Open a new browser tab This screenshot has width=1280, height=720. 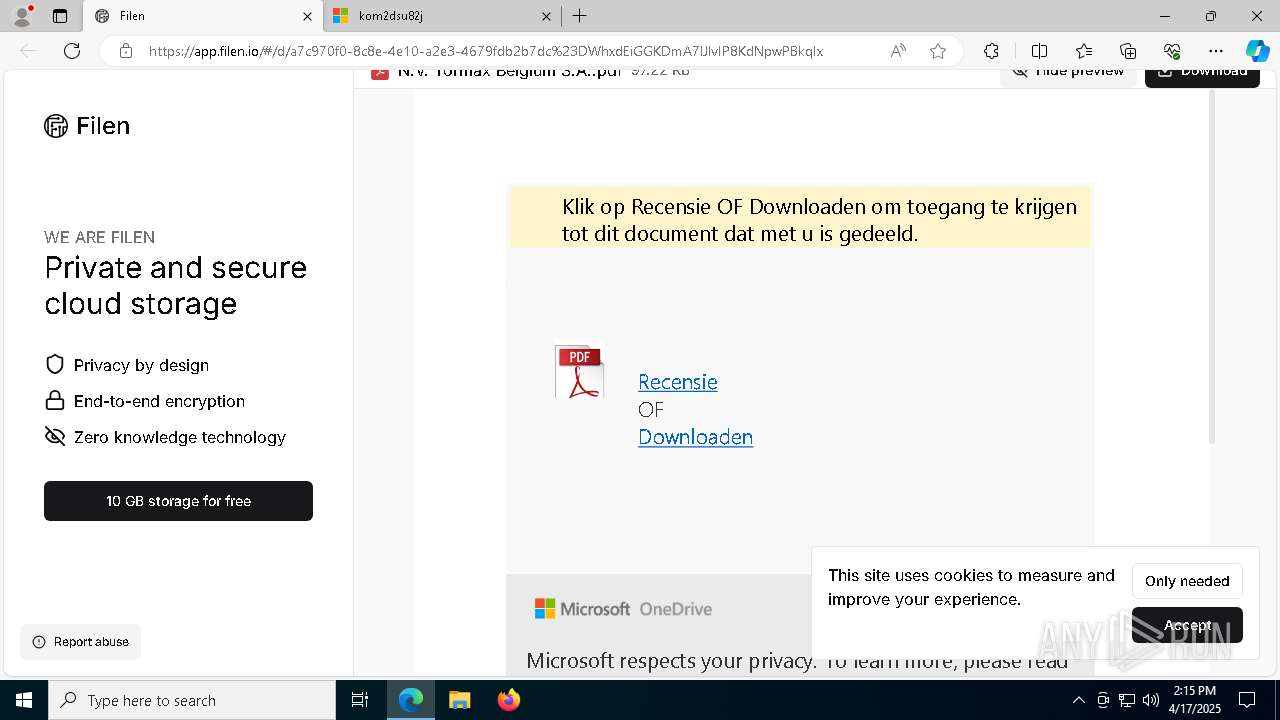coord(579,16)
